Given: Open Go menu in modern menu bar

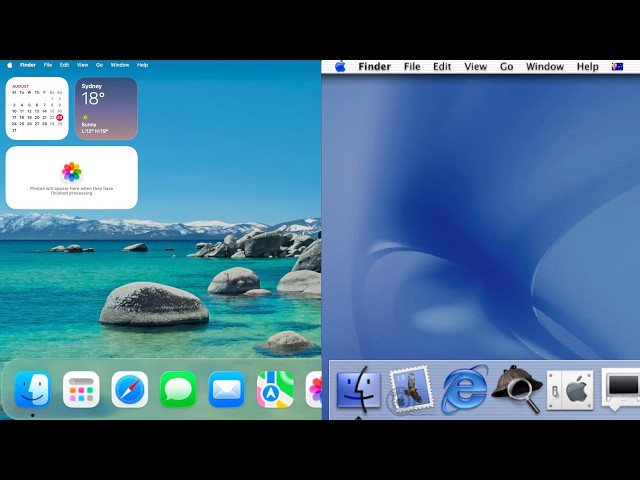Looking at the screenshot, I should coord(99,65).
